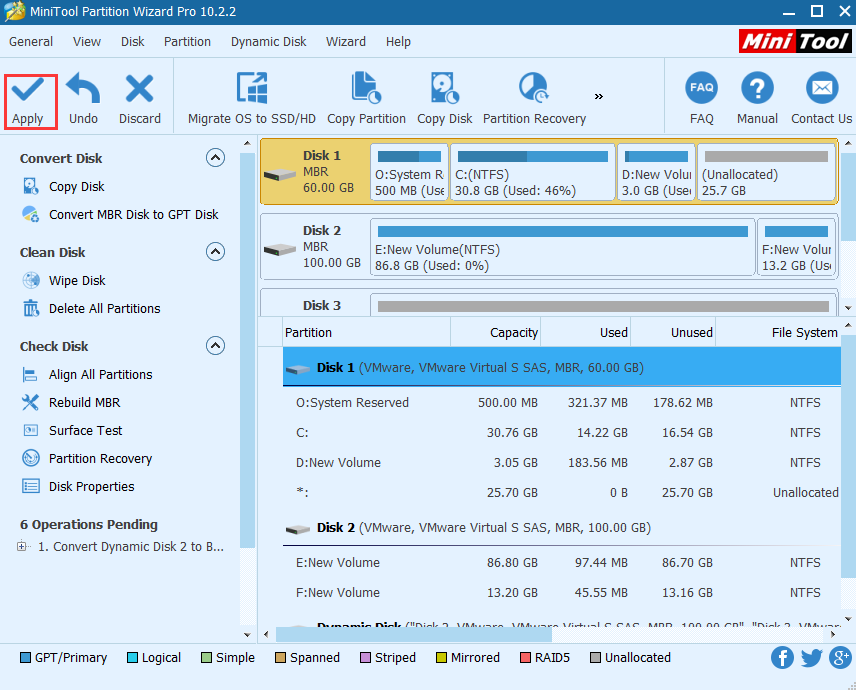856x690 pixels.
Task: Open MiniTool Google Plus page
Action: point(841,657)
